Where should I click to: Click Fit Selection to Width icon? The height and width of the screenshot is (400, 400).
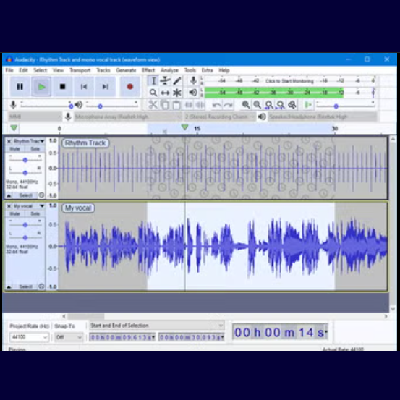(x=269, y=105)
